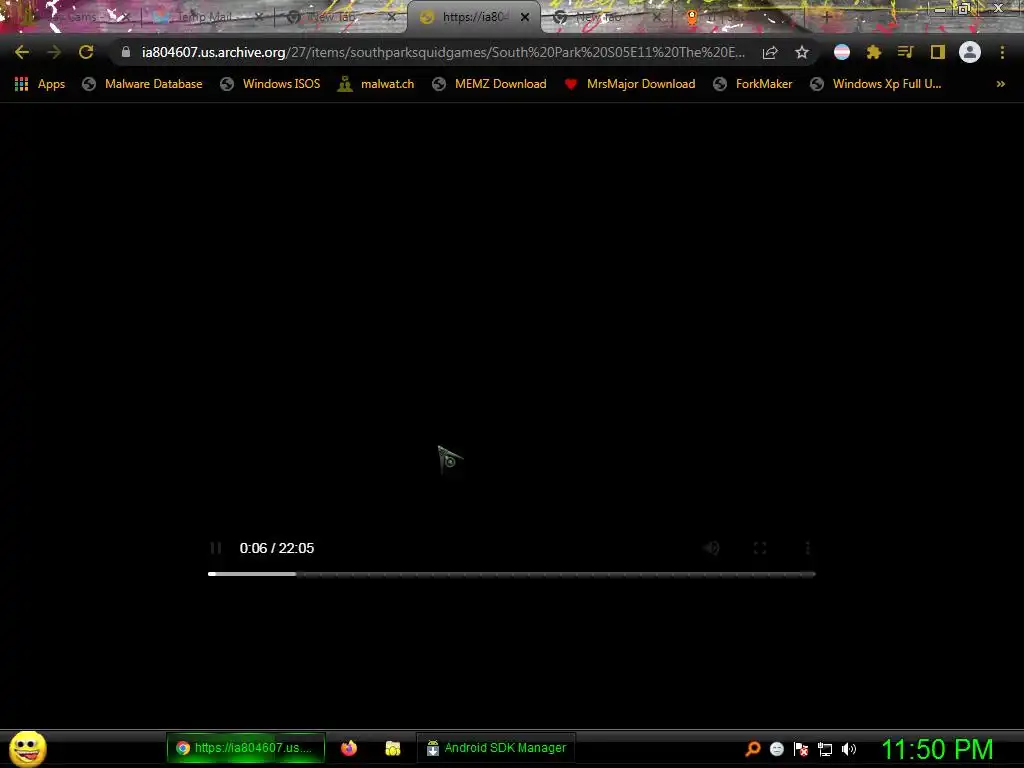
Task: Open the media controls queue icon
Action: [905, 52]
